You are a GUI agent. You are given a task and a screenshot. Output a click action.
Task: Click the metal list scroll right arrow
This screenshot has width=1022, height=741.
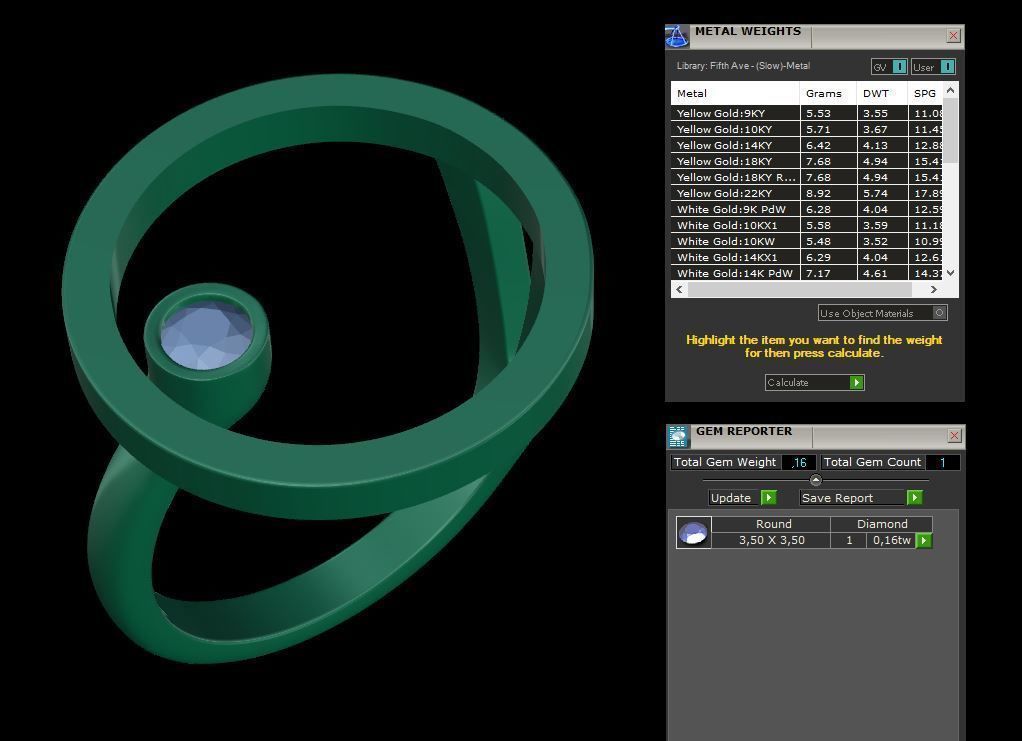tap(933, 289)
